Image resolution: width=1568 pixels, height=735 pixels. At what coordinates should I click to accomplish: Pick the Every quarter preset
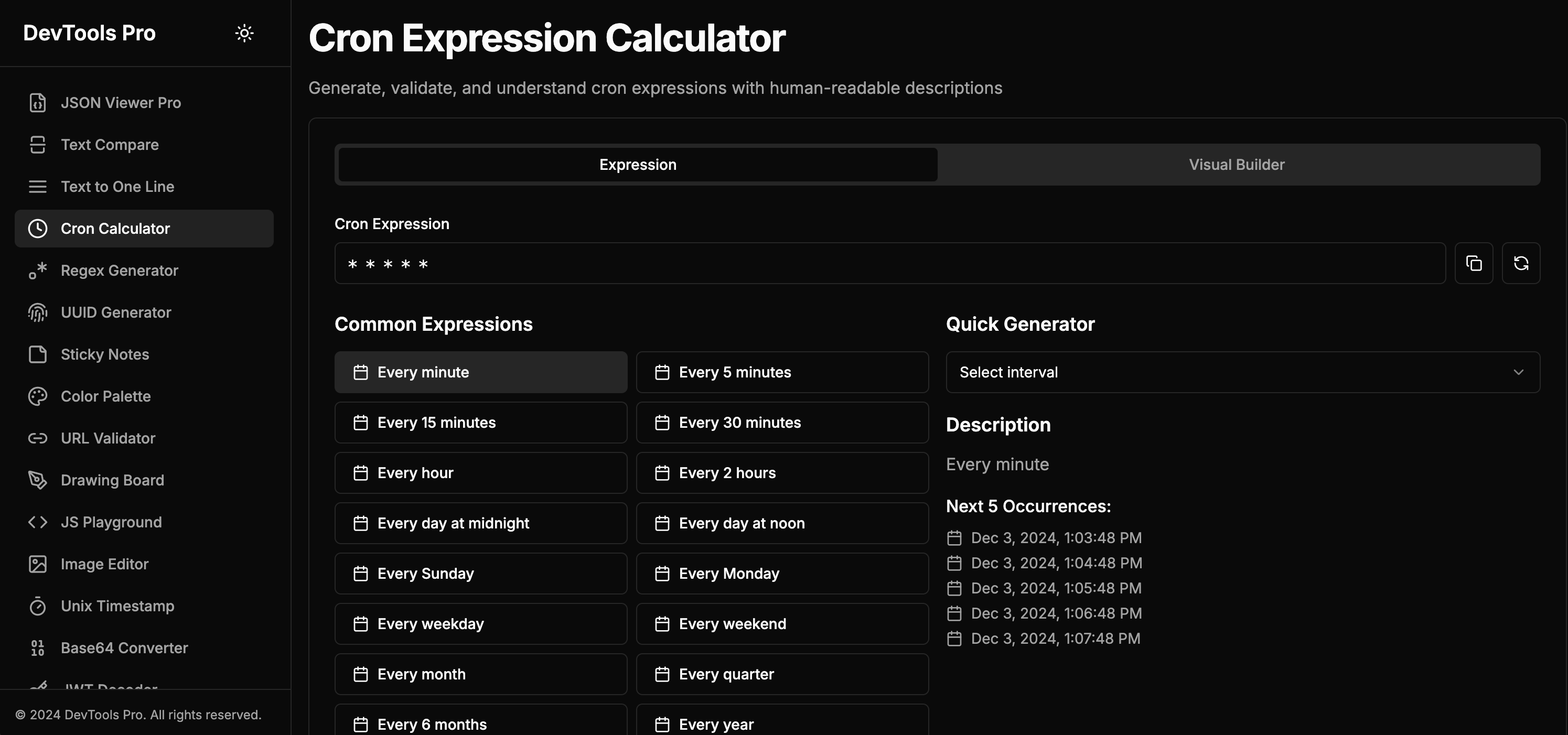pyautogui.click(x=781, y=675)
